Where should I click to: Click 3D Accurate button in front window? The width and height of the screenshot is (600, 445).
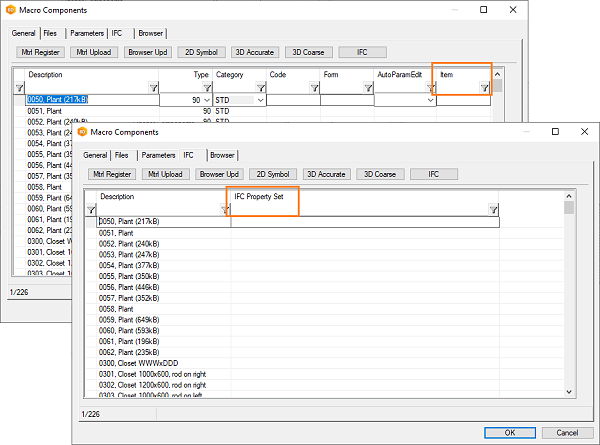point(322,174)
